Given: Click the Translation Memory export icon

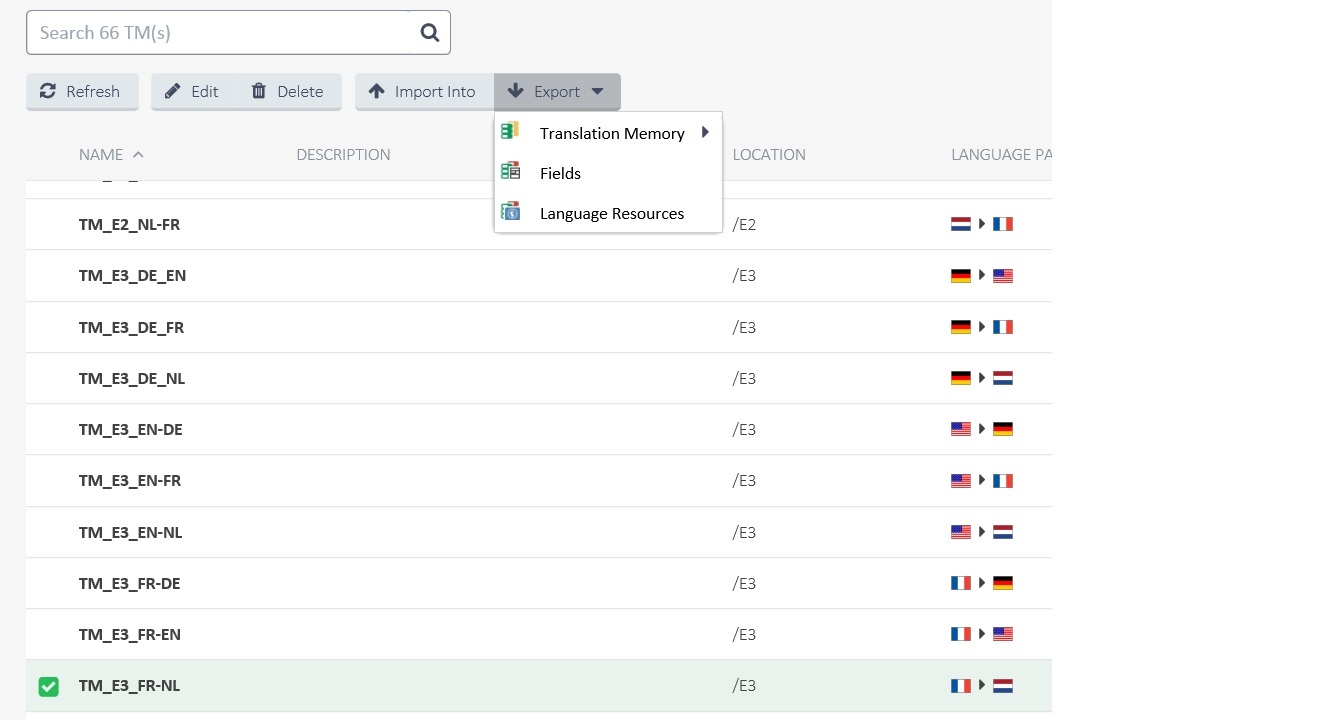Looking at the screenshot, I should (511, 130).
